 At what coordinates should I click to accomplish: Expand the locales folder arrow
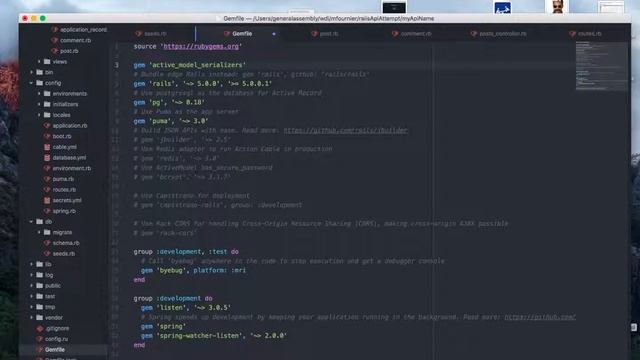click(40, 115)
